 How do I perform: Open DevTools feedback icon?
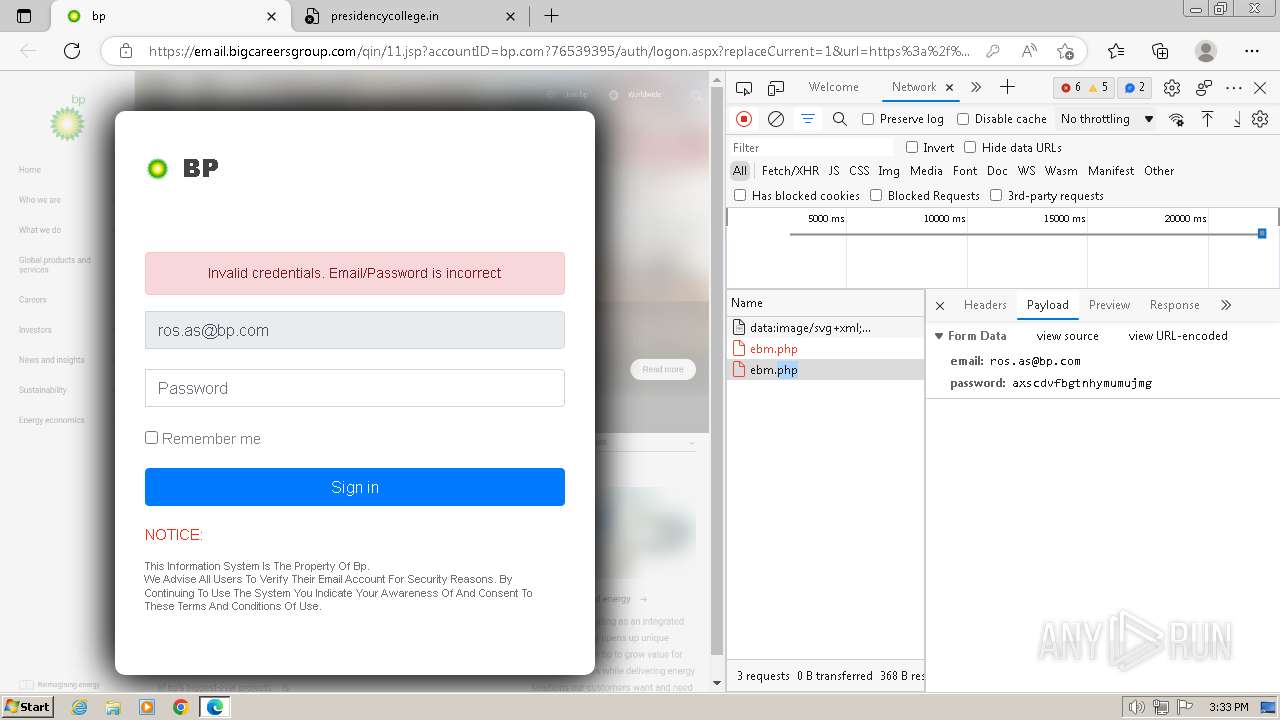pos(1204,88)
